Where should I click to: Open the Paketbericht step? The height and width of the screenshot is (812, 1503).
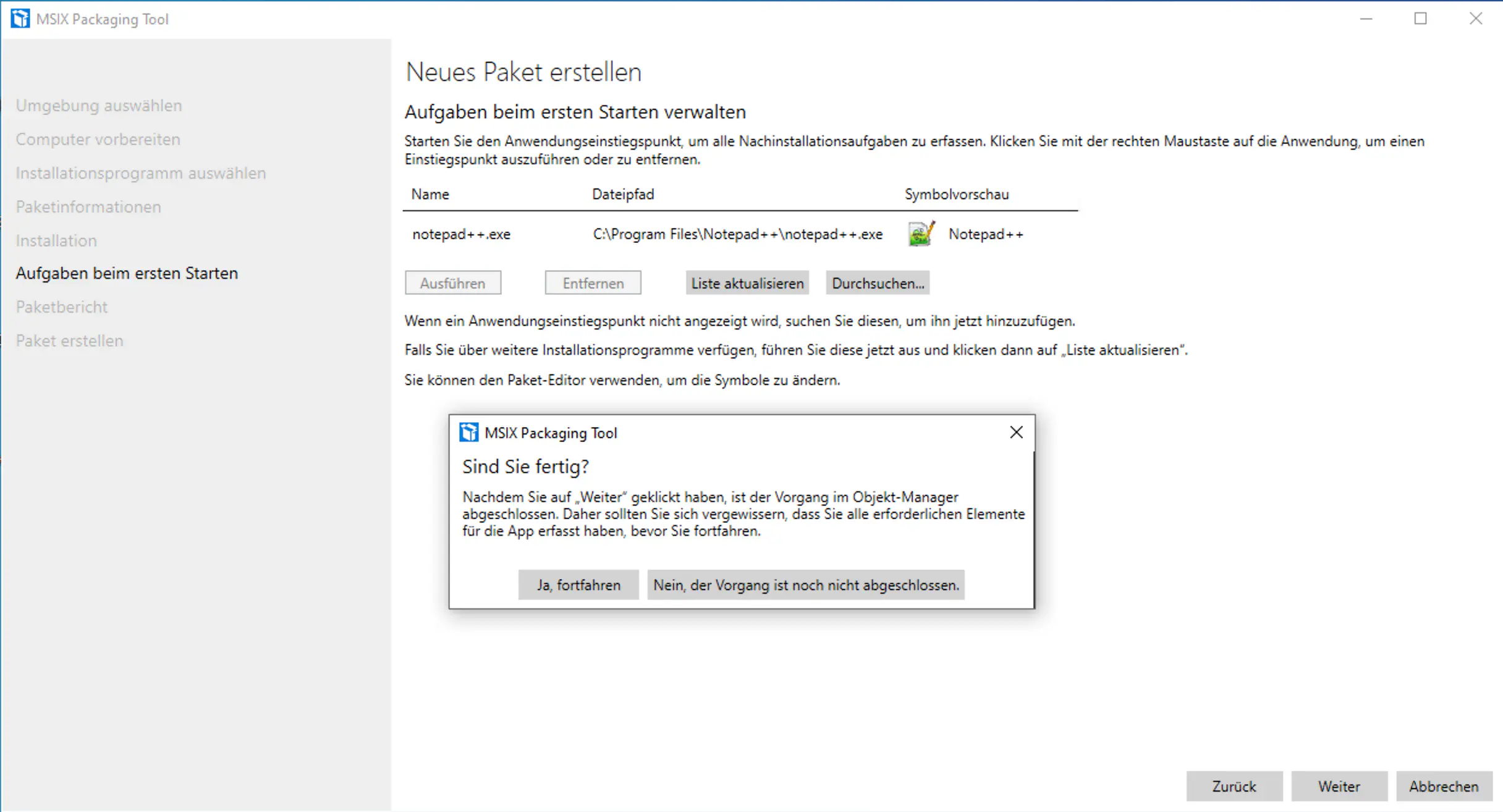(x=61, y=307)
